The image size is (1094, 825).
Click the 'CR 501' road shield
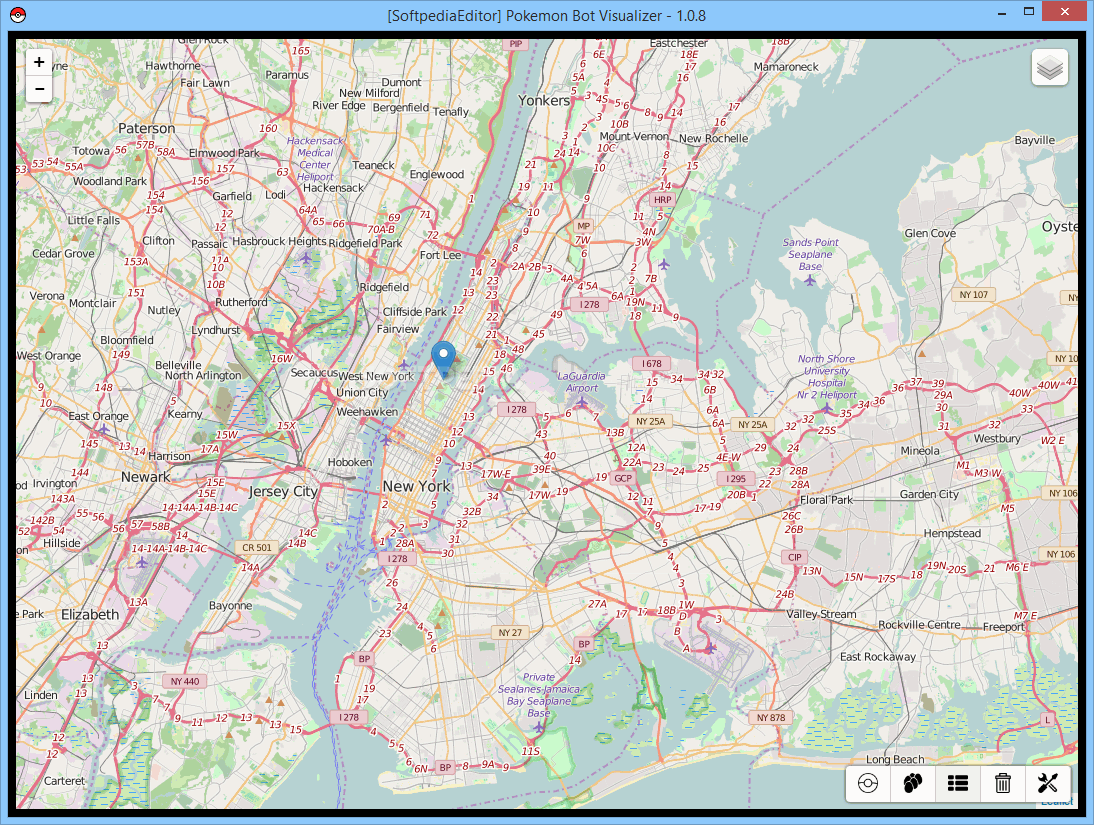(x=257, y=548)
